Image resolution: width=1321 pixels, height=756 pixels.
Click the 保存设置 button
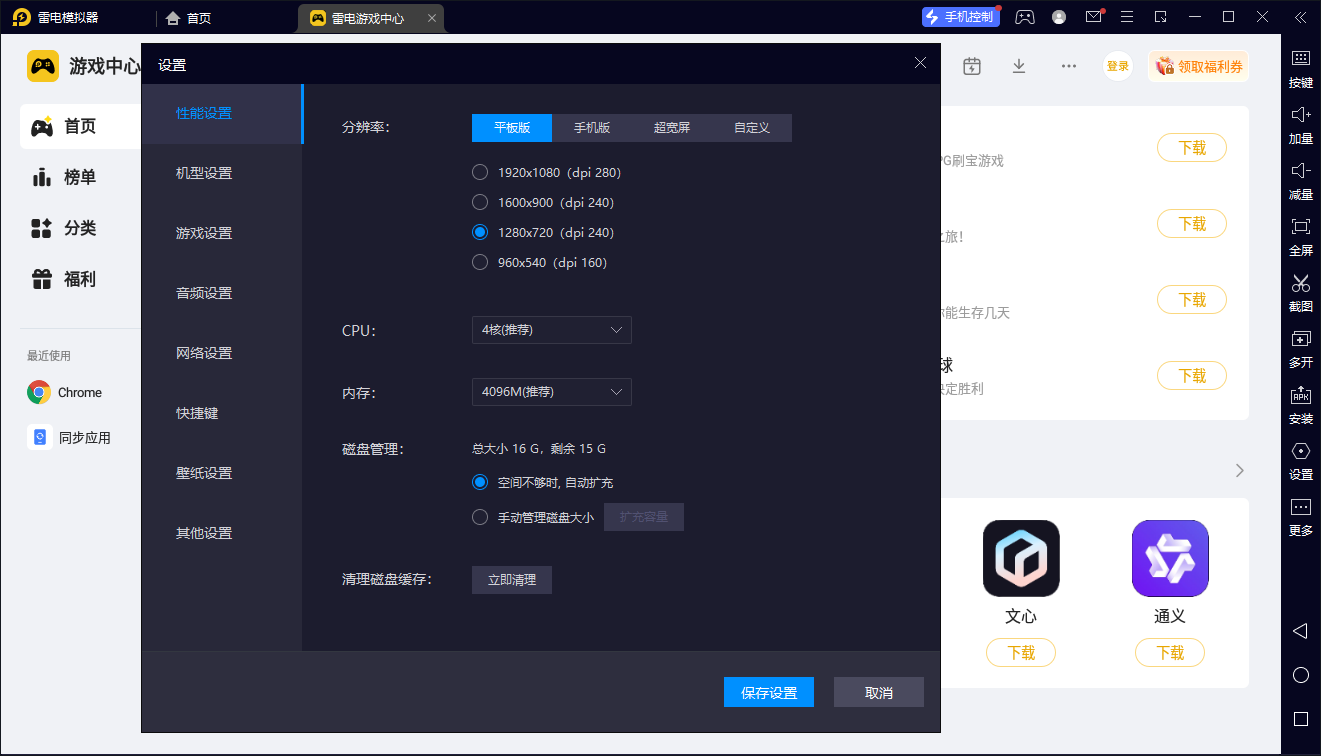pyautogui.click(x=769, y=693)
